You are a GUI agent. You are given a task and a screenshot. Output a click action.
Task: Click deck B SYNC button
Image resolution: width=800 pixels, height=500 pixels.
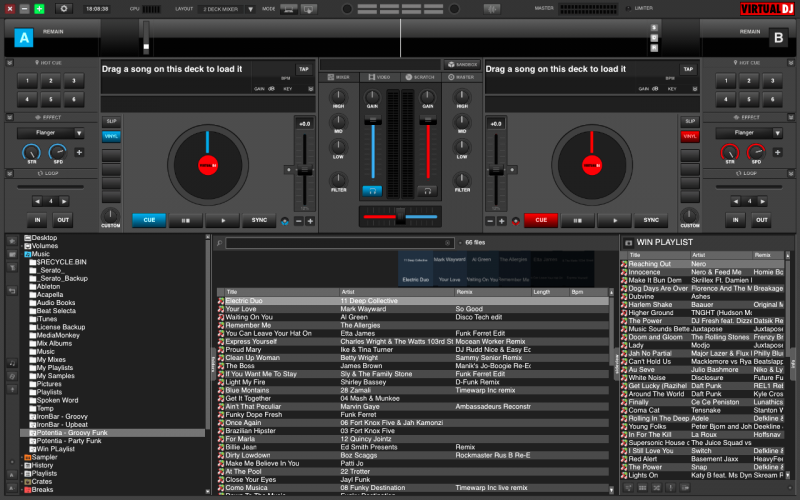(x=651, y=220)
